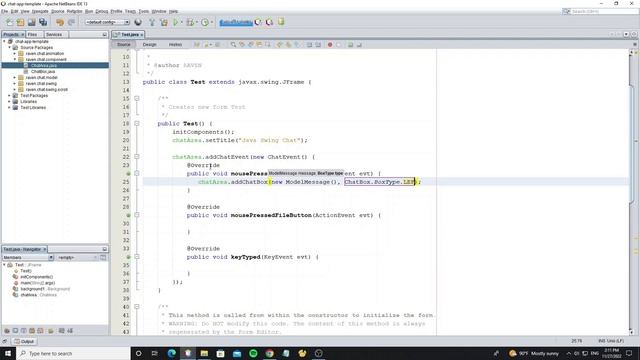Toggle the first Navigator filter icon
The width and height of the screenshot is (640, 360).
coord(7,331)
